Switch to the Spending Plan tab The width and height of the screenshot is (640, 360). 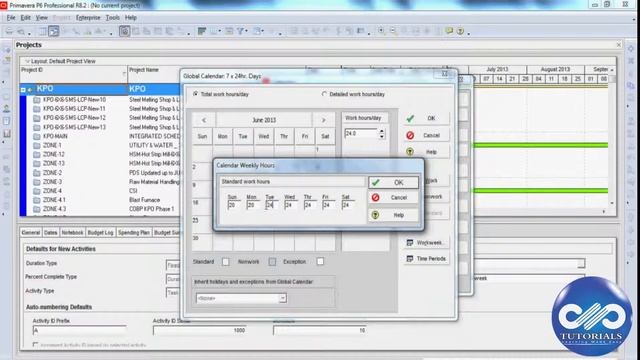[x=134, y=233]
